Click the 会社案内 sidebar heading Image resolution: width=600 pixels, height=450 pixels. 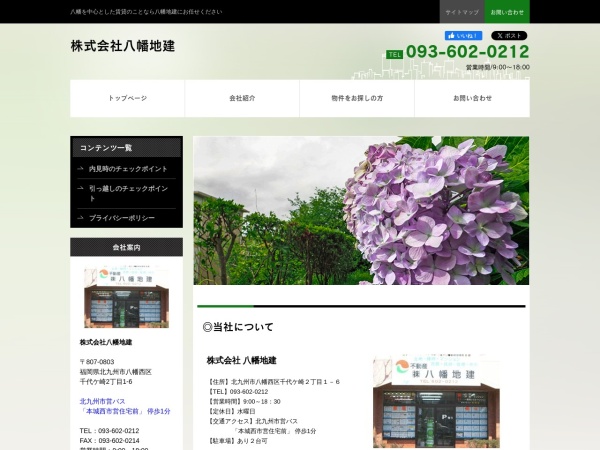pyautogui.click(x=126, y=247)
